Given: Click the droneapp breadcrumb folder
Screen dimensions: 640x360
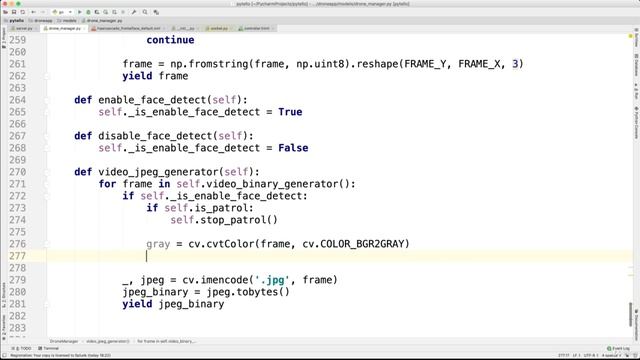Looking at the screenshot, I should click(40, 20).
